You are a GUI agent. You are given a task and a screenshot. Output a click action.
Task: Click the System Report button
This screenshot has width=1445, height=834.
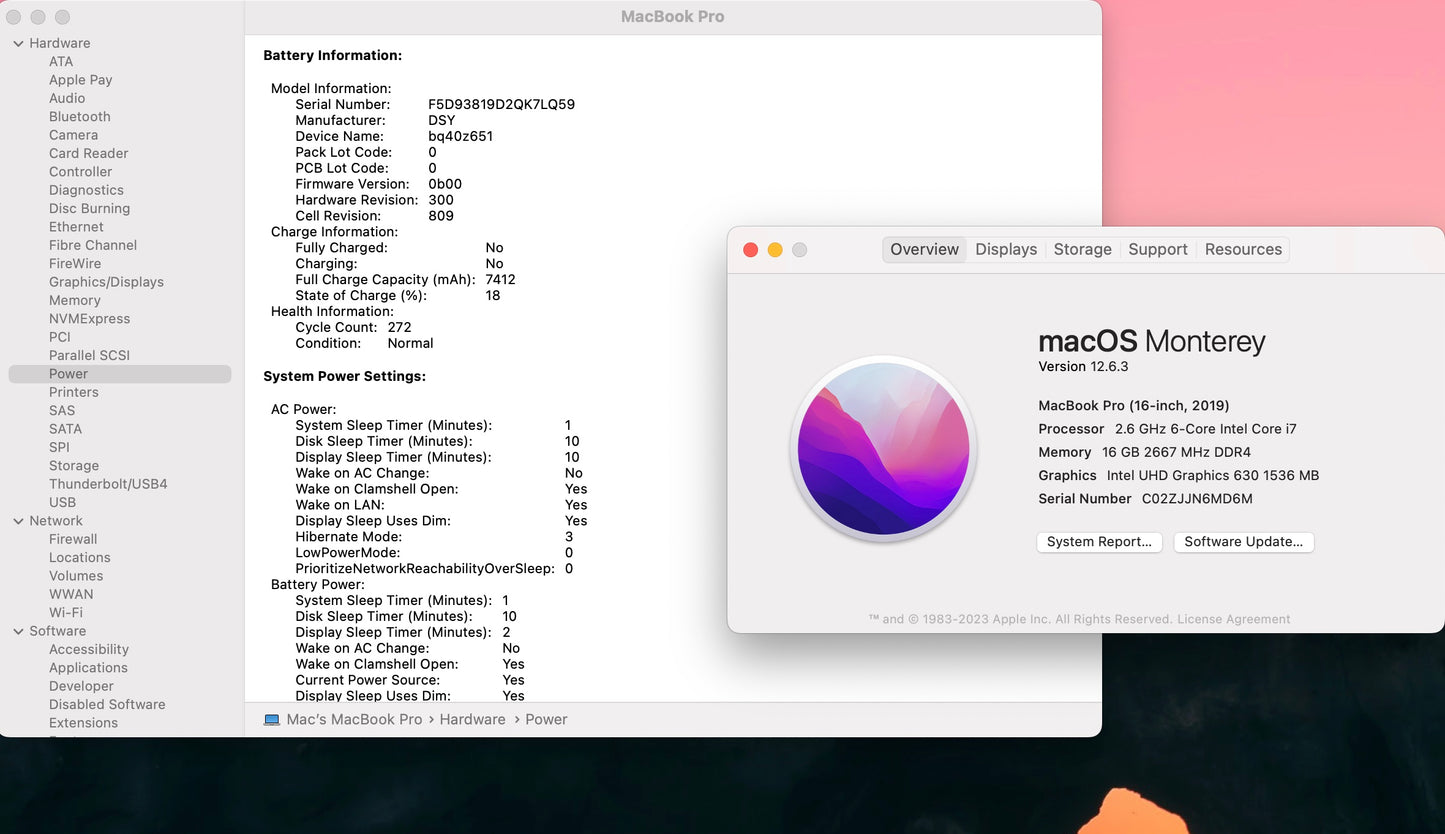(x=1099, y=542)
